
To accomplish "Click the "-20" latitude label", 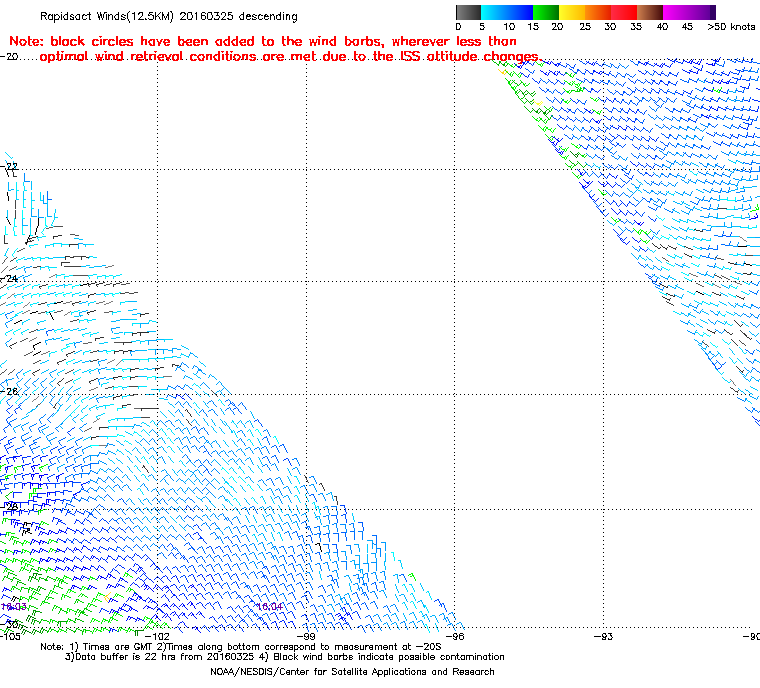I will pos(9,57).
